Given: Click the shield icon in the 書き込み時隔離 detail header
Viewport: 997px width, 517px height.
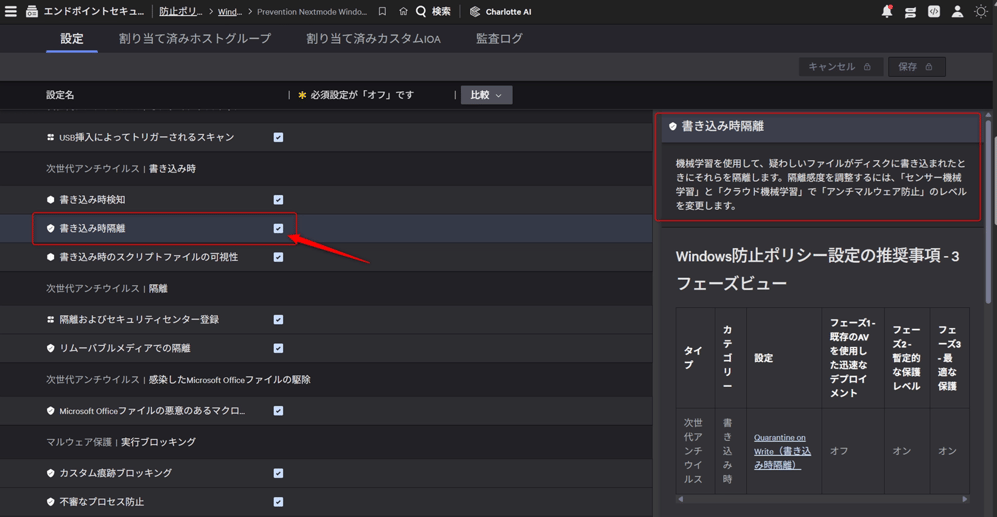Looking at the screenshot, I should click(673, 127).
